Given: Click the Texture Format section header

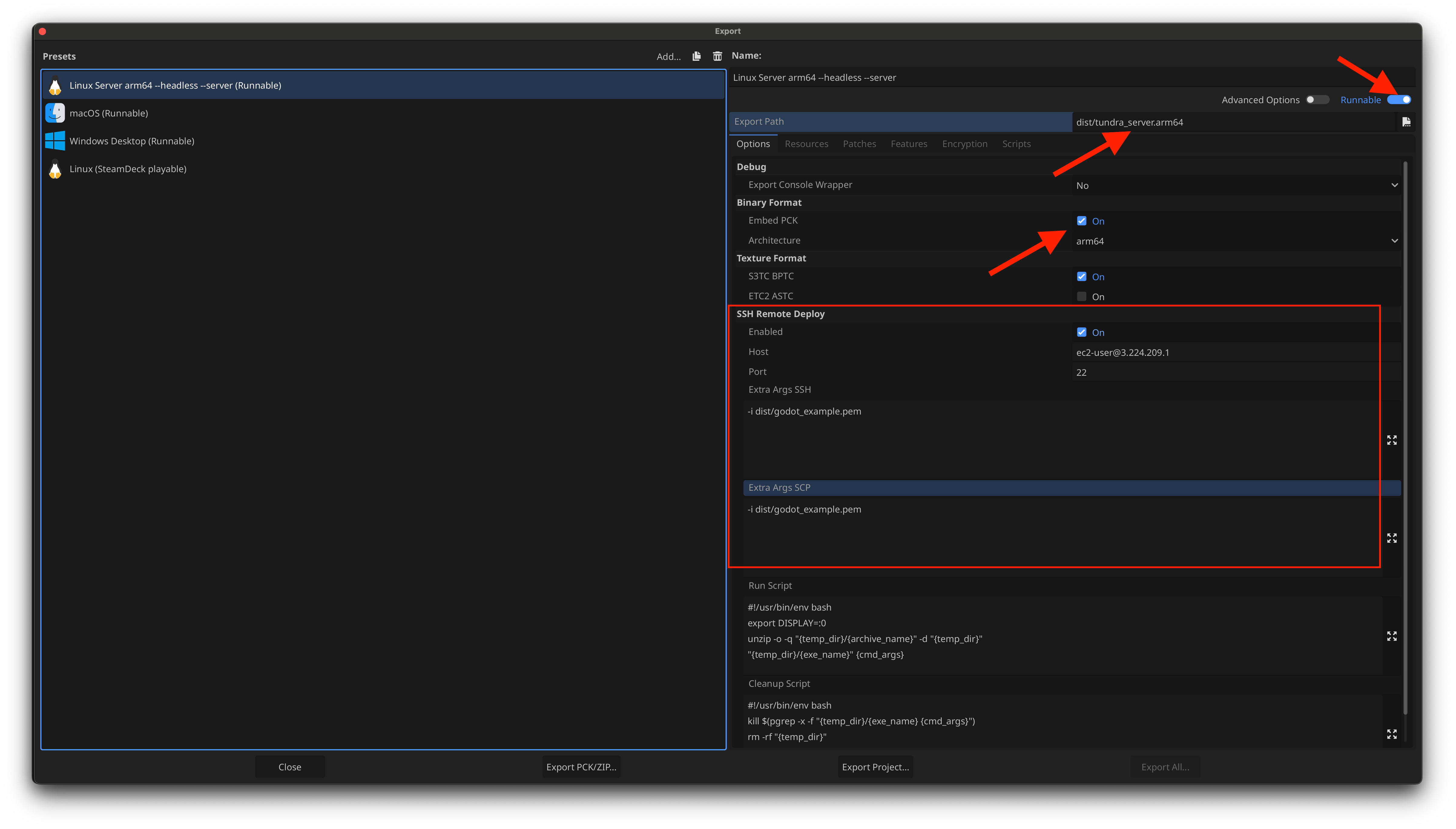Looking at the screenshot, I should tap(771, 258).
